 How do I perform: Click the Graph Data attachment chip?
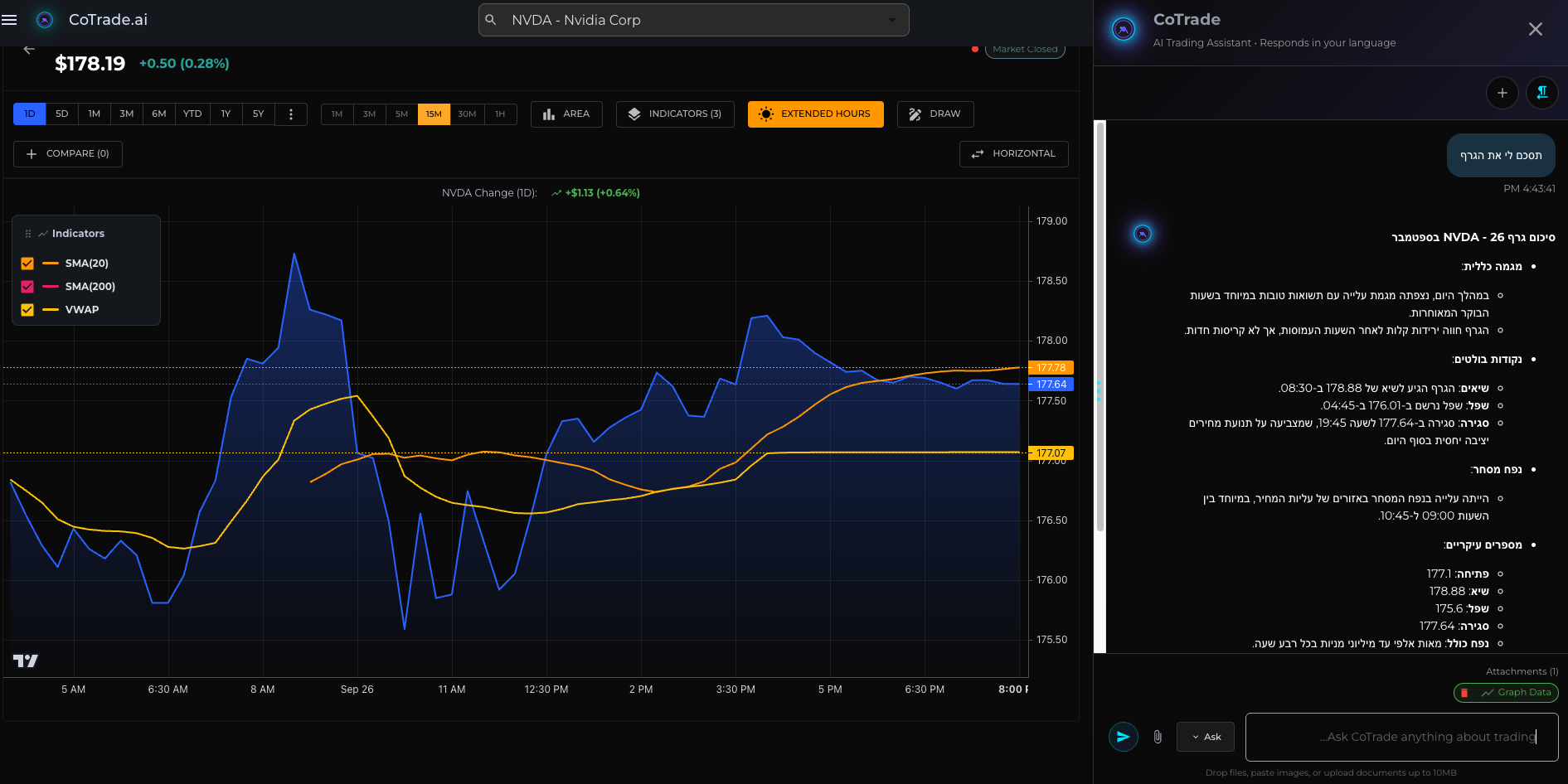point(1507,693)
